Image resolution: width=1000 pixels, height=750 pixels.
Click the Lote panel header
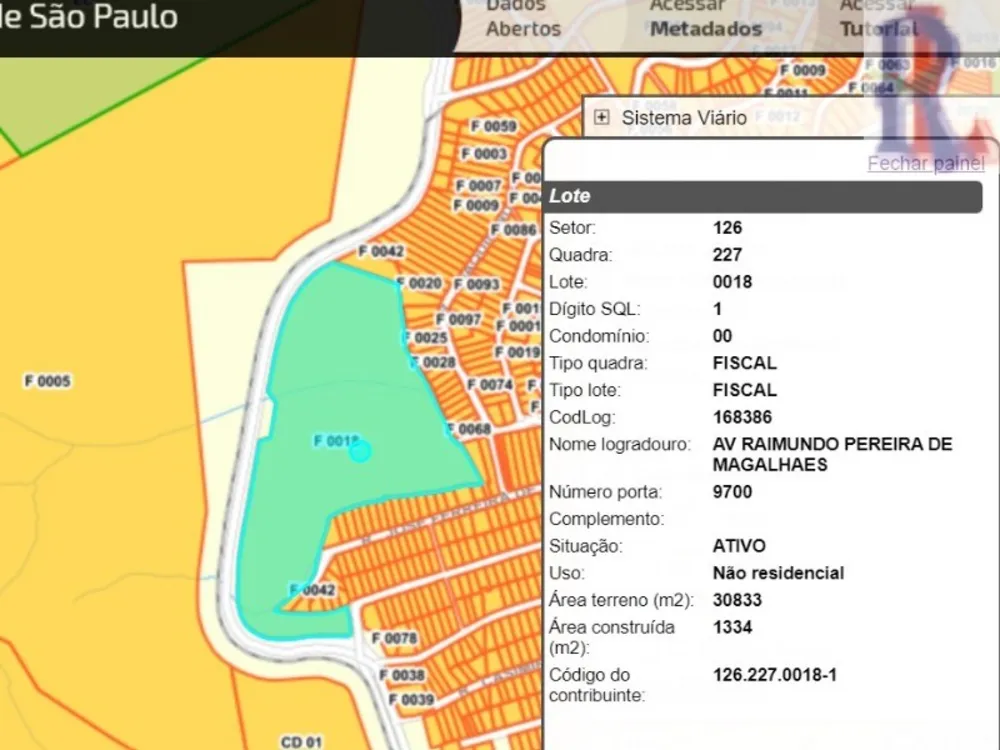click(763, 196)
